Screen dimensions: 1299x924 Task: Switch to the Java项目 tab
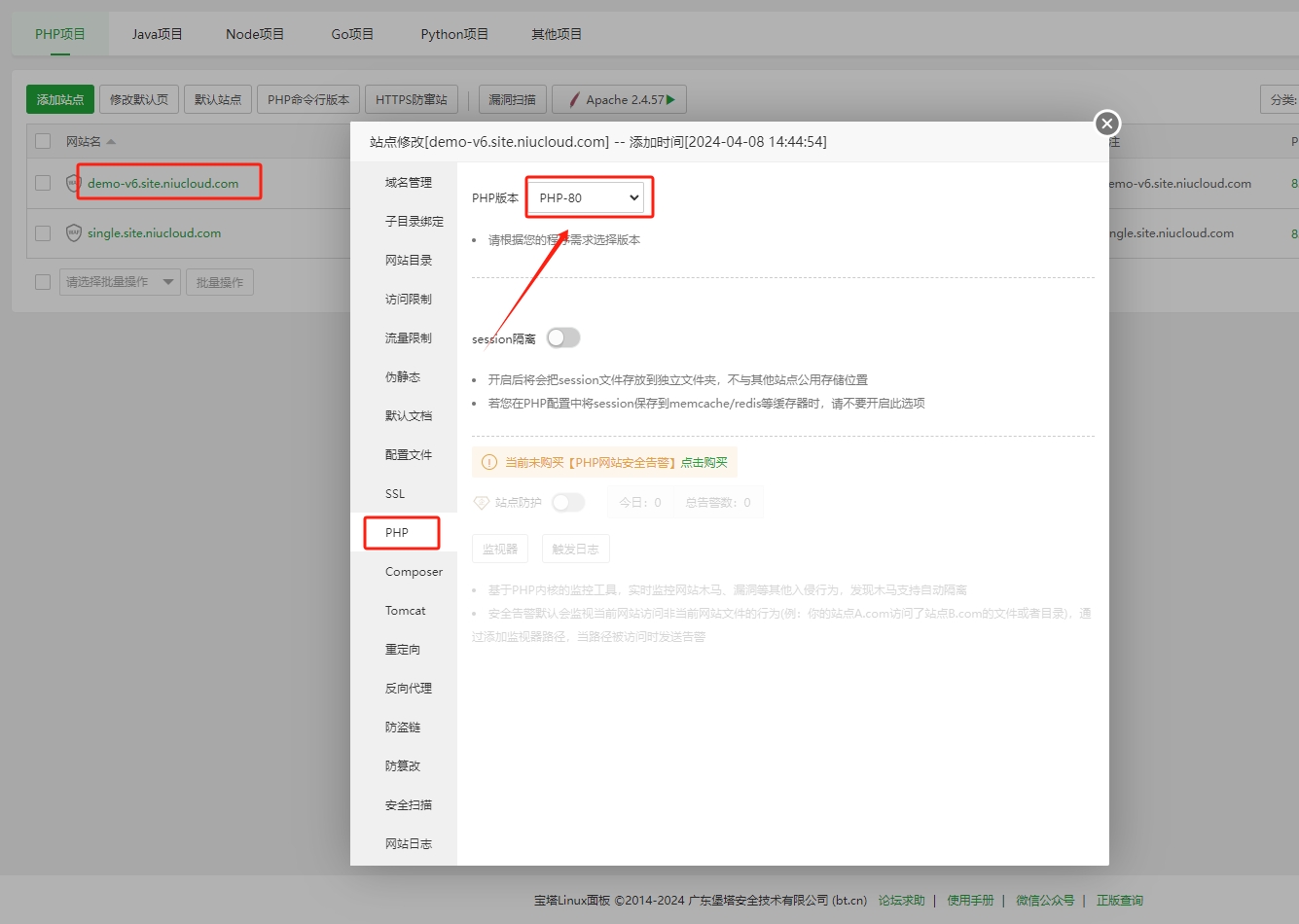158,34
